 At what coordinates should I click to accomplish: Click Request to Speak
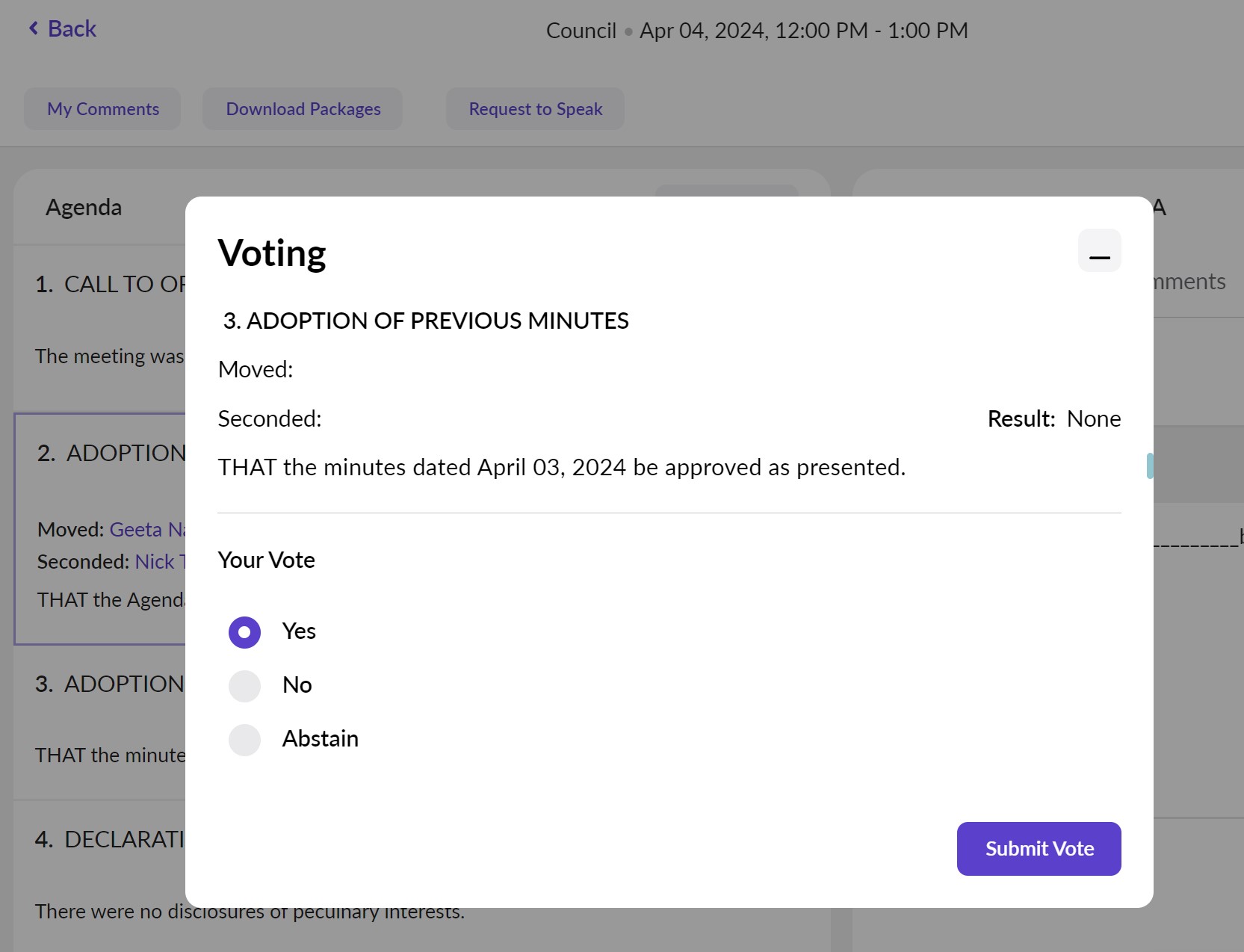point(535,108)
